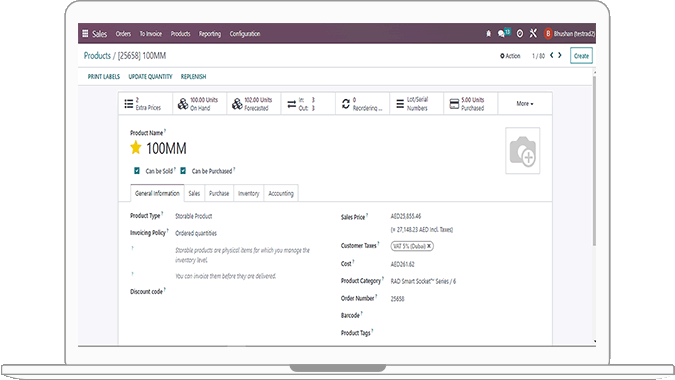Open the activities clock icon
Image resolution: width=675 pixels, height=380 pixels.
tap(520, 34)
